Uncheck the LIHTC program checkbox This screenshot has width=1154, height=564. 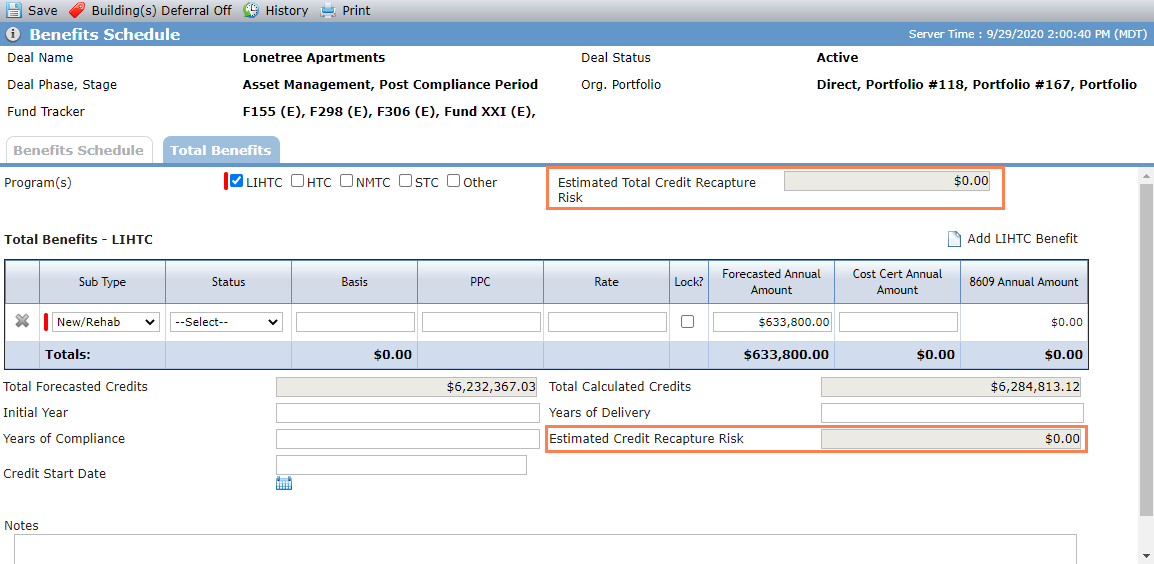coord(236,181)
